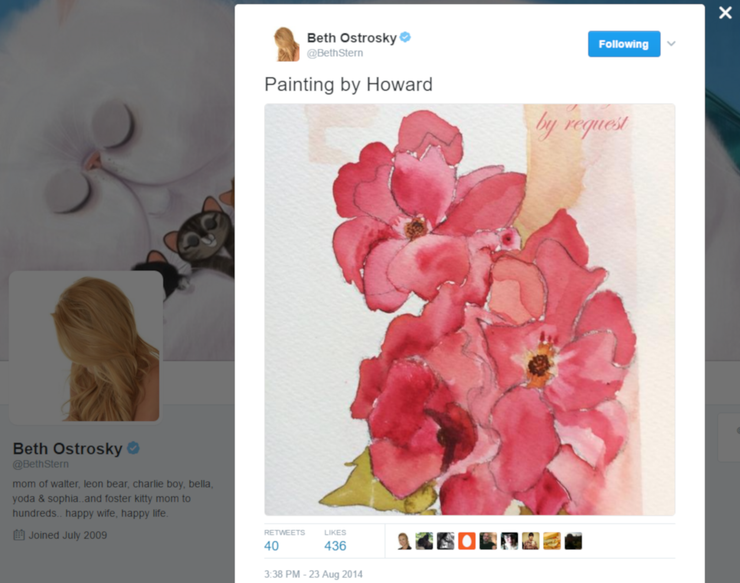View the 436 likes list
Image resolution: width=740 pixels, height=583 pixels.
[335, 541]
